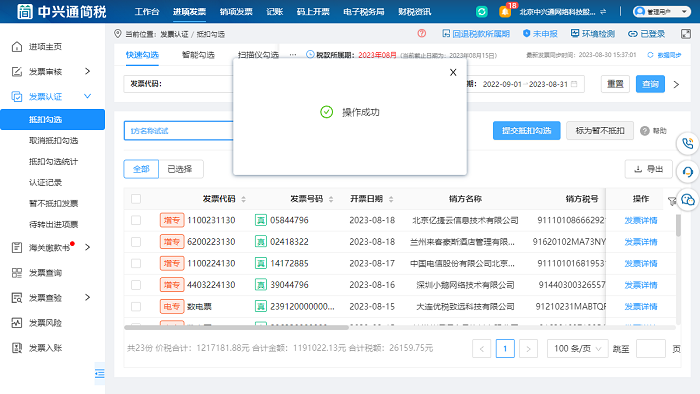
Task: Select the 扫描仪勾选 tab
Action: 258,55
